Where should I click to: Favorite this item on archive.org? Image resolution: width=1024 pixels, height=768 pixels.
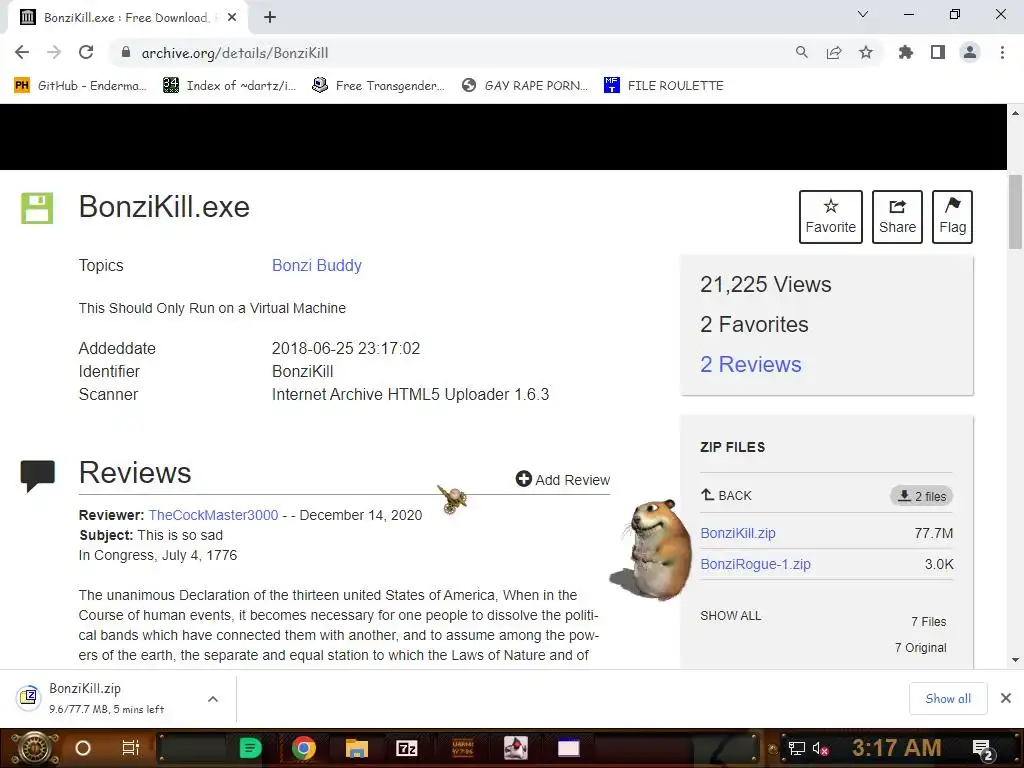[831, 217]
